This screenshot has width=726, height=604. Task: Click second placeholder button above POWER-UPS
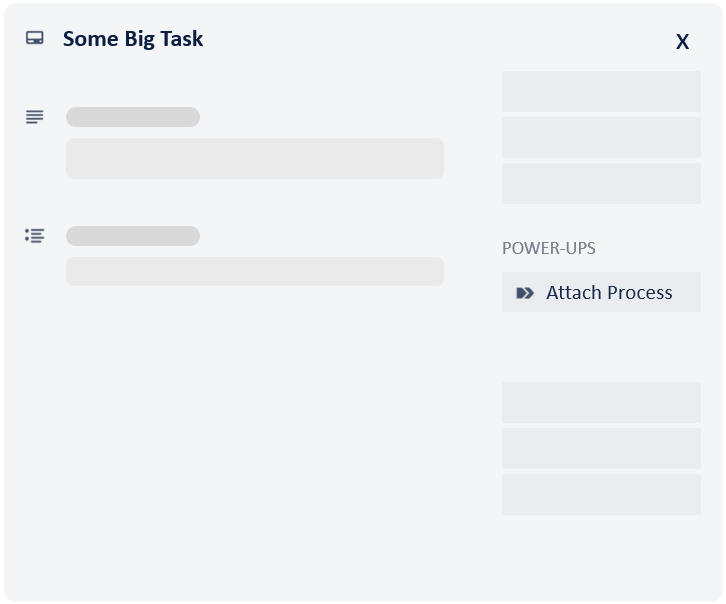tap(601, 137)
